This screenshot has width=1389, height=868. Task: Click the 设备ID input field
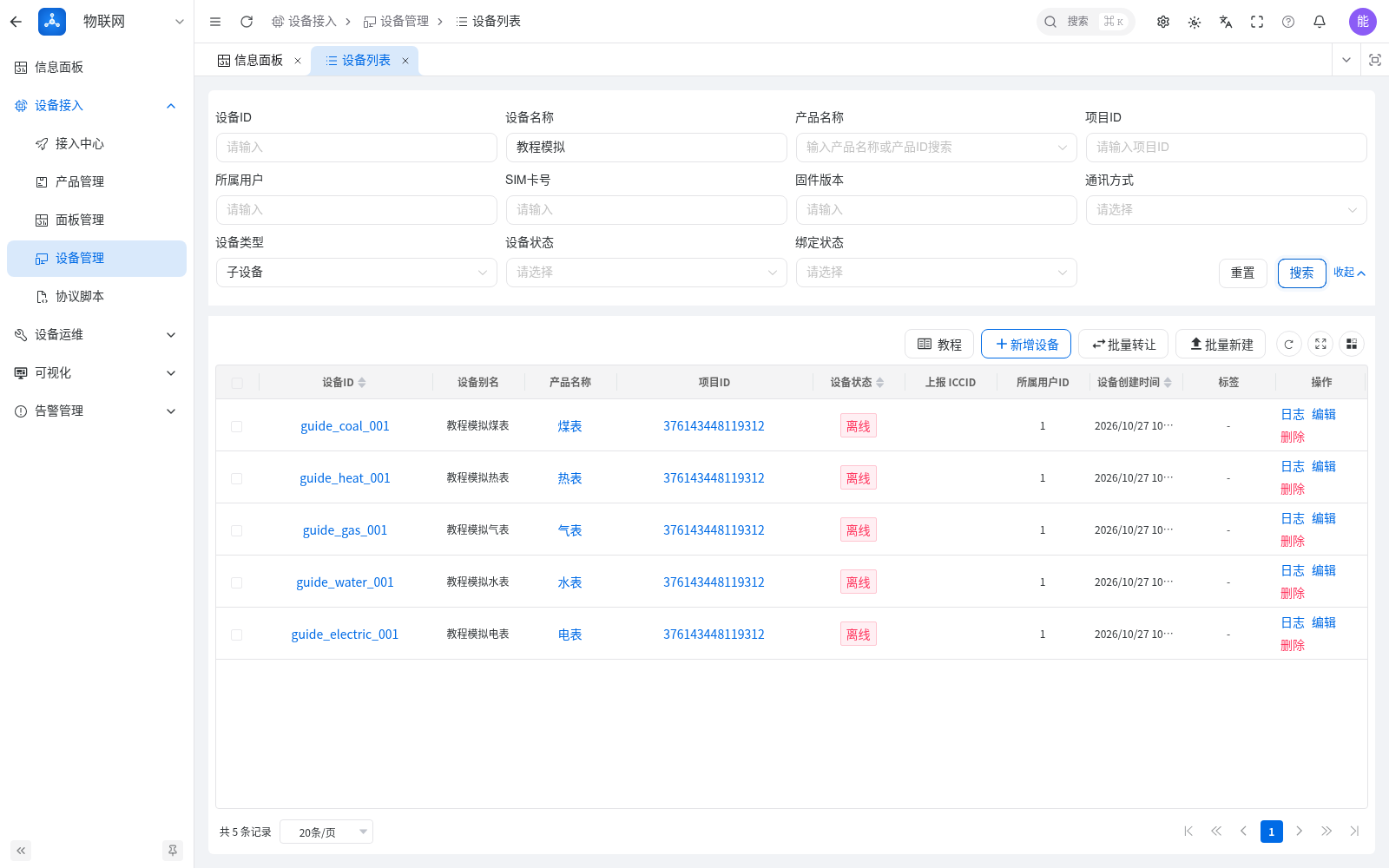click(x=356, y=148)
